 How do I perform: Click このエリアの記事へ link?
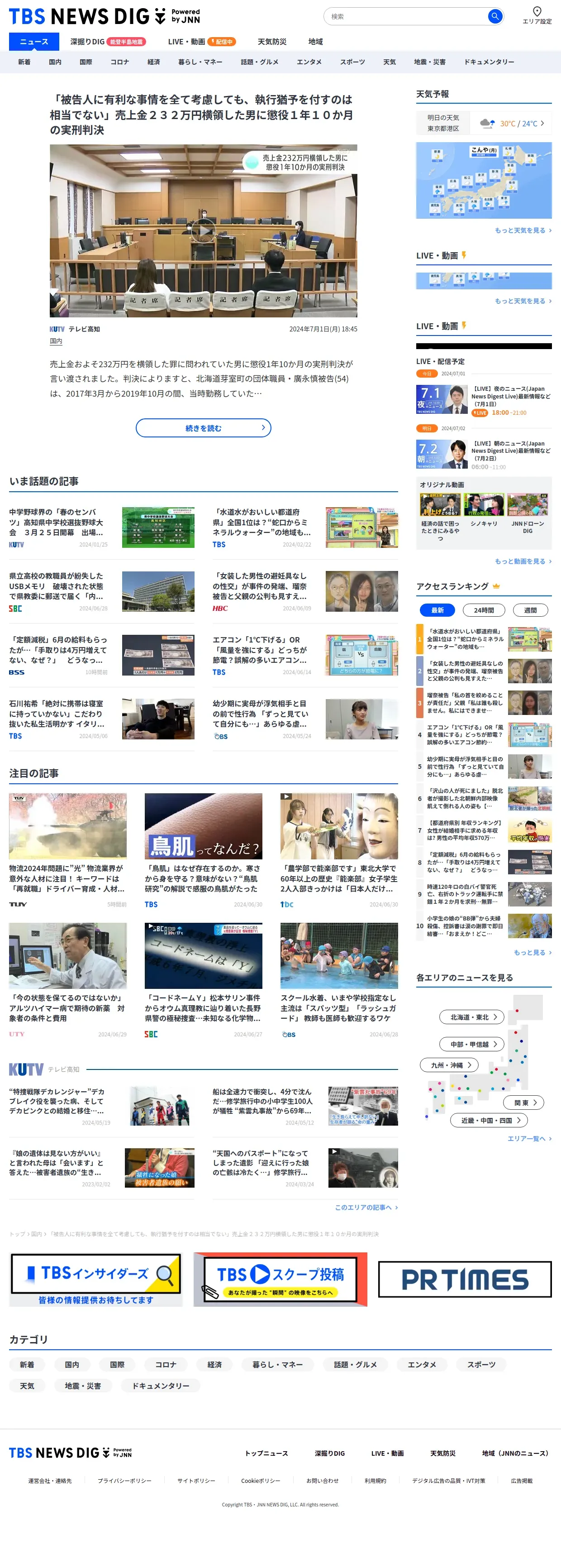[x=366, y=1207]
